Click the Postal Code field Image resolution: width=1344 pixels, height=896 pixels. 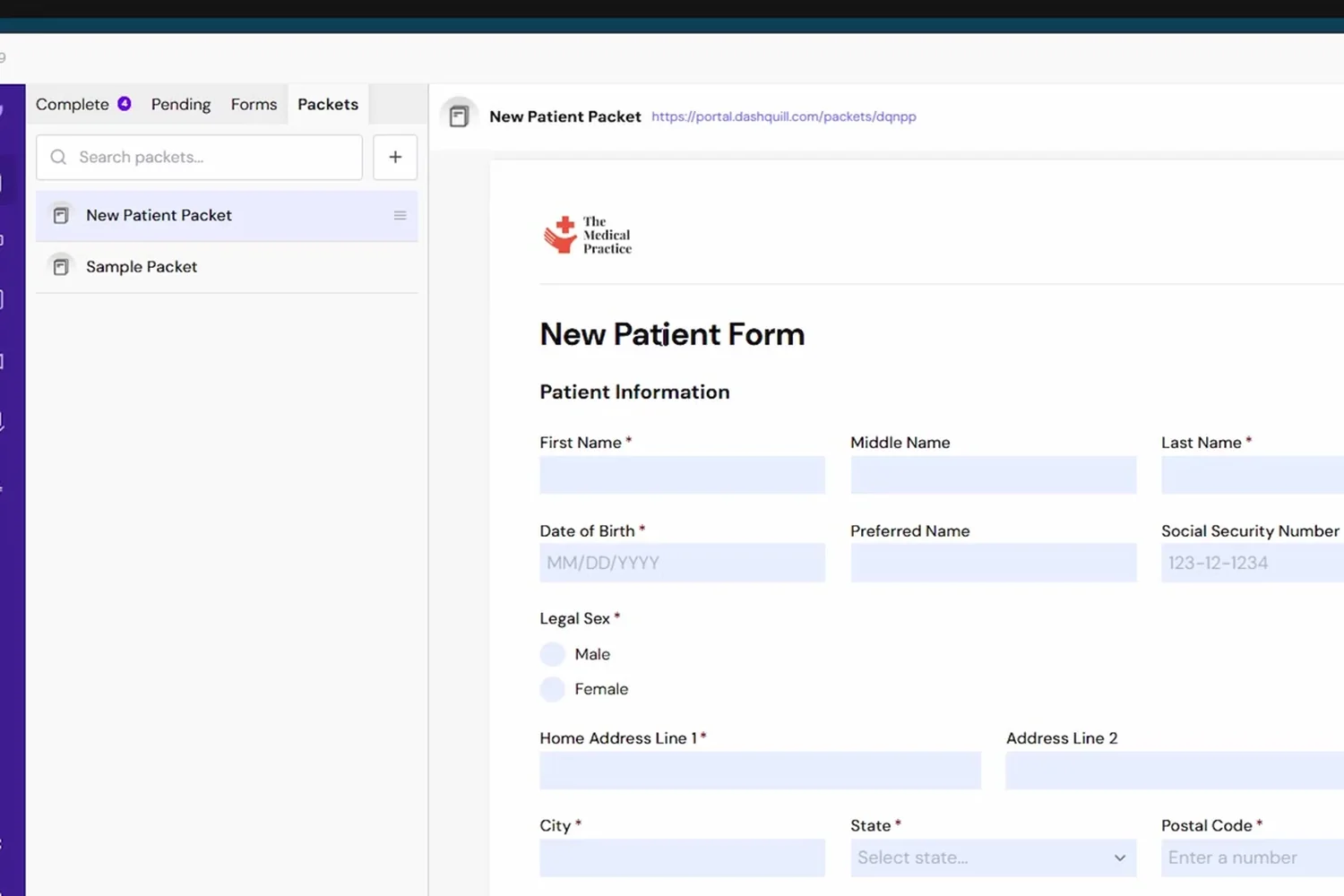click(1253, 857)
